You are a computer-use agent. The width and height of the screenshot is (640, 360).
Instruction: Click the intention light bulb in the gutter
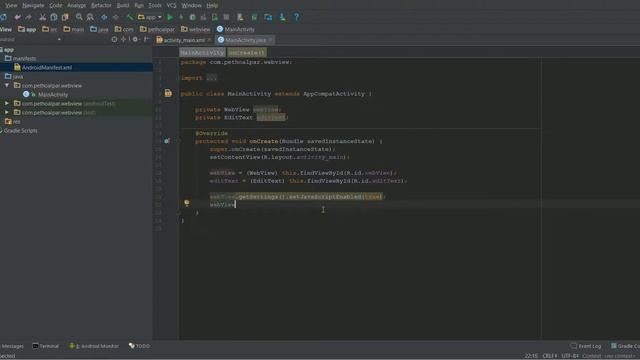click(x=187, y=203)
